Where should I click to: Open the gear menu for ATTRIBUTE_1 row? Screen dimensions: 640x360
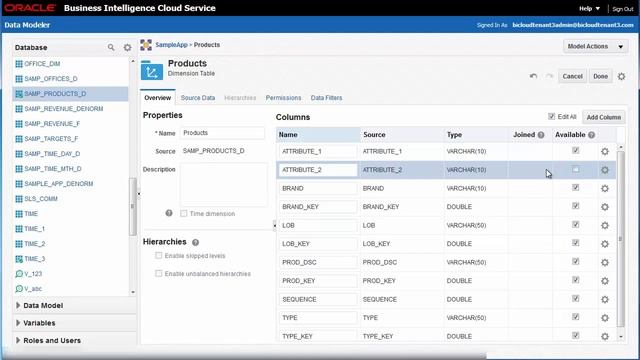click(x=605, y=151)
